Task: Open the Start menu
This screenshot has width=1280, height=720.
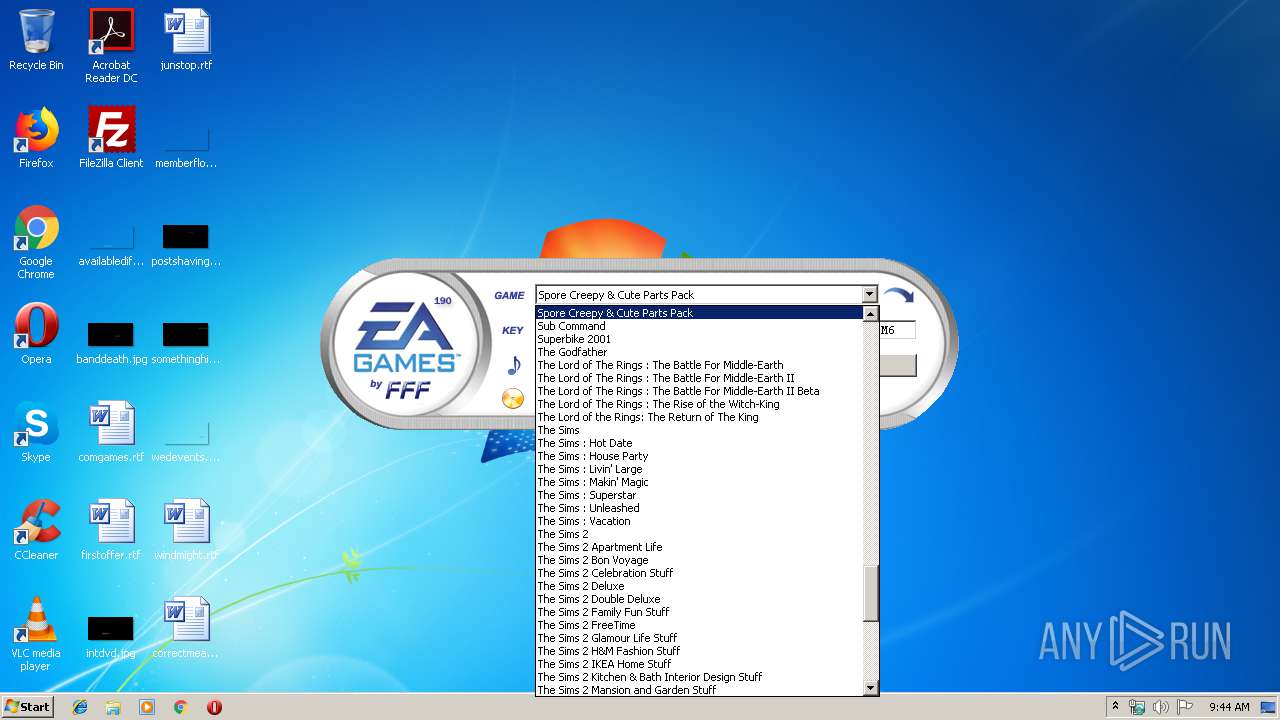Action: pos(27,707)
